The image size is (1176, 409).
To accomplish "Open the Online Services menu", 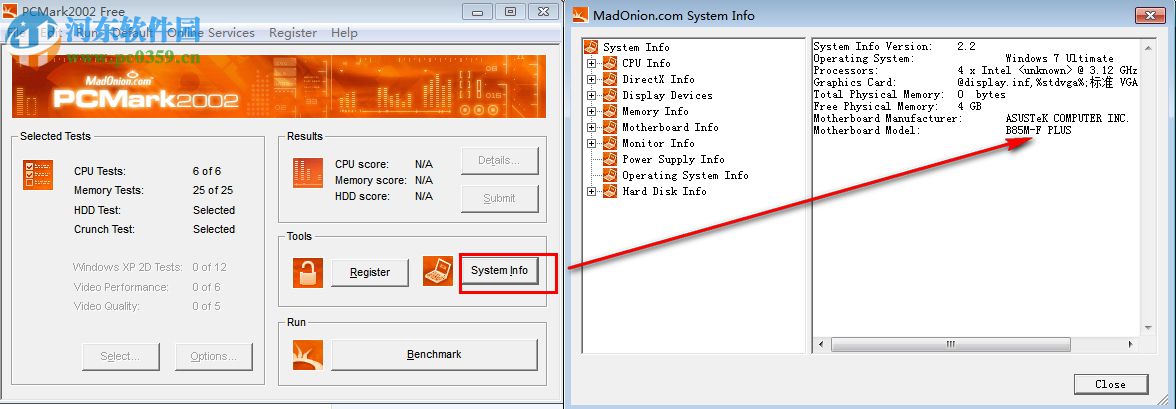I will pyautogui.click(x=211, y=33).
